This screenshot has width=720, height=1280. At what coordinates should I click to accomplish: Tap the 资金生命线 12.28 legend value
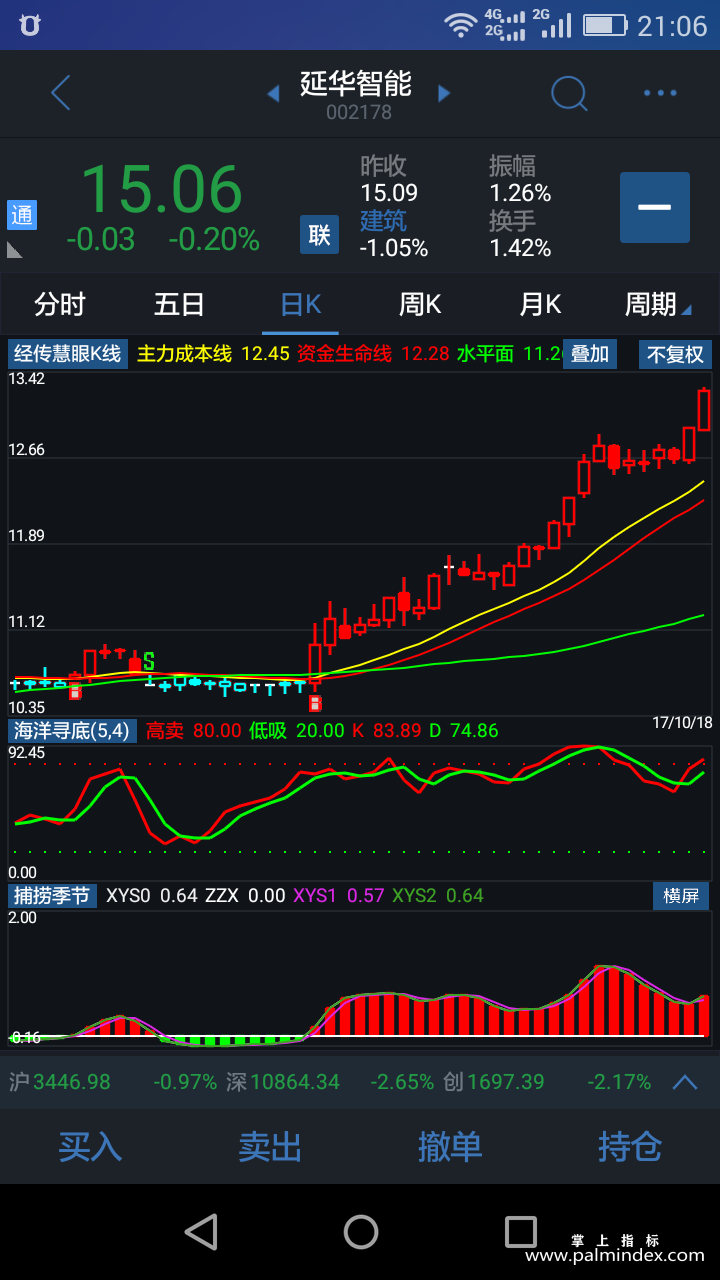pyautogui.click(x=374, y=354)
